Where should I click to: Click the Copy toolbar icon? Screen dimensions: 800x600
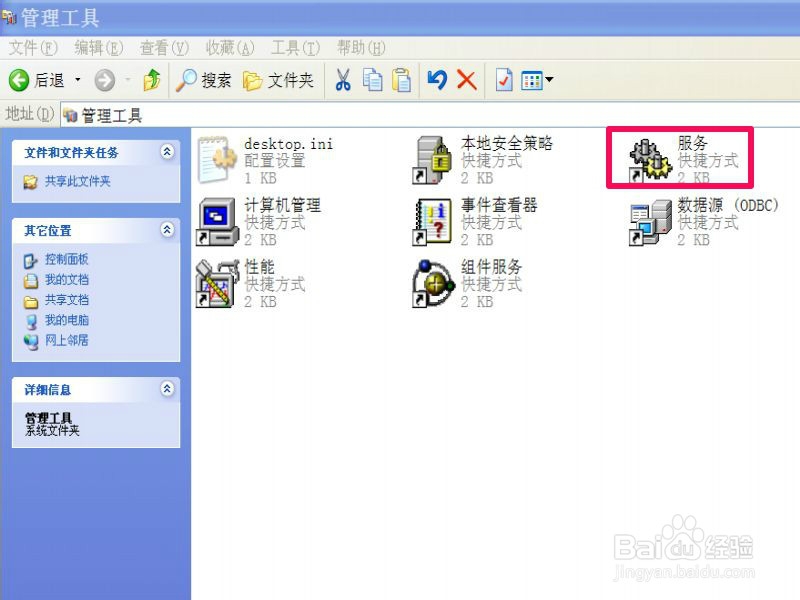[x=372, y=80]
